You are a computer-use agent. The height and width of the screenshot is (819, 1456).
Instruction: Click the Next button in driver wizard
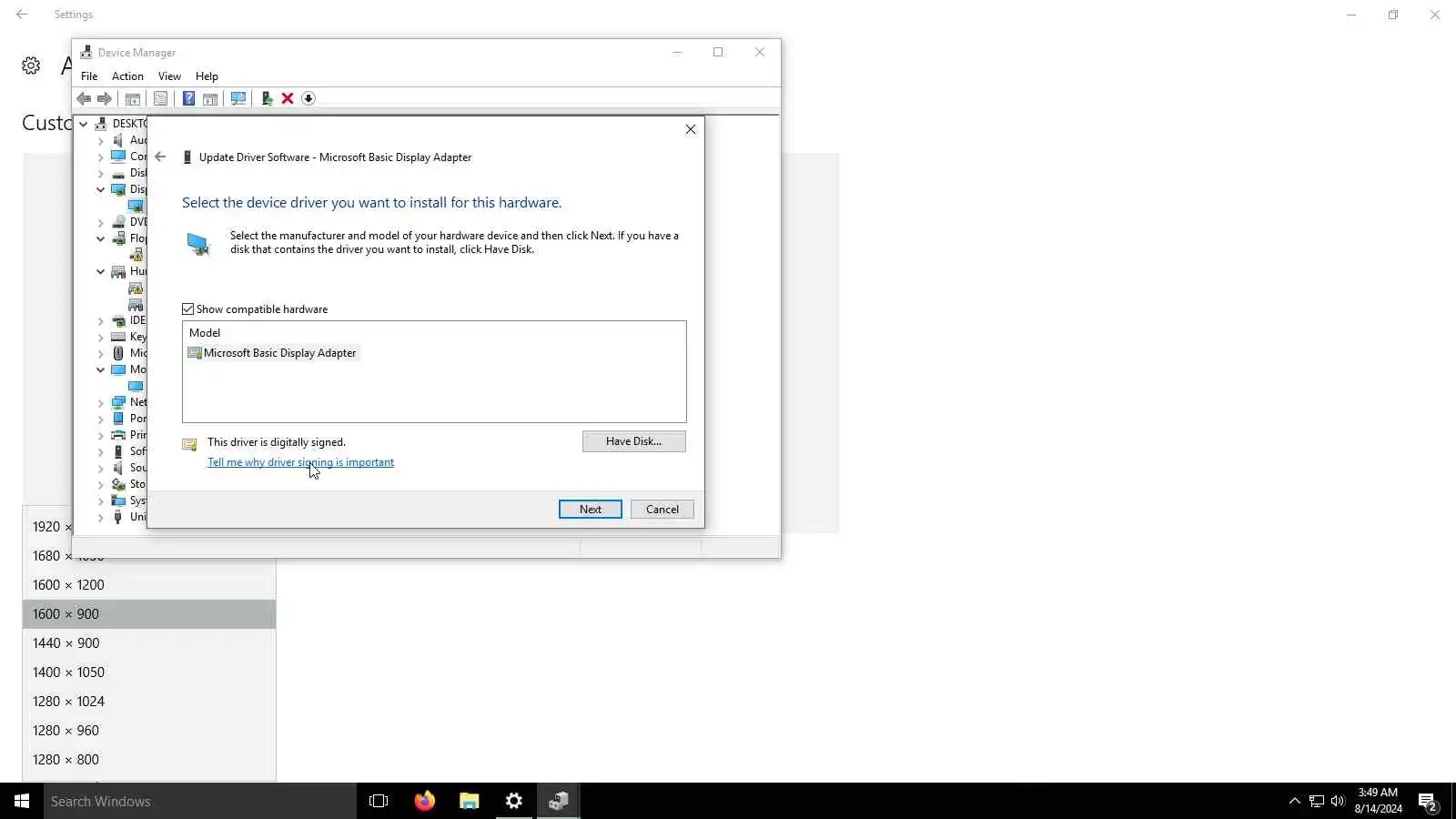[x=591, y=510]
